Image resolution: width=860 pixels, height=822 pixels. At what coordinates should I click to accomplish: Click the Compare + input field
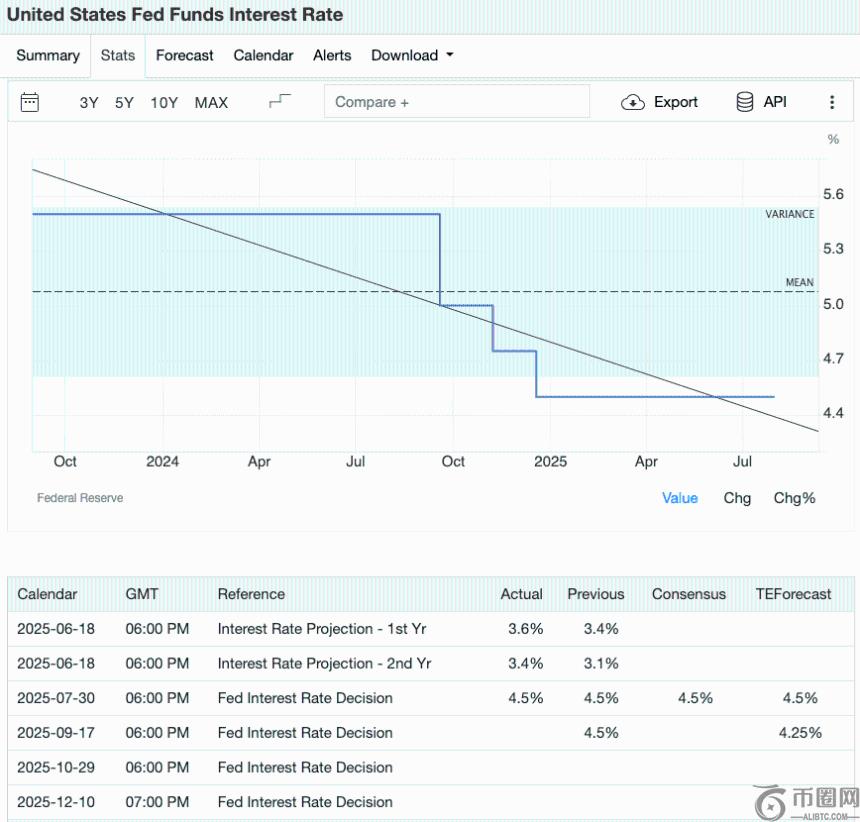(456, 102)
